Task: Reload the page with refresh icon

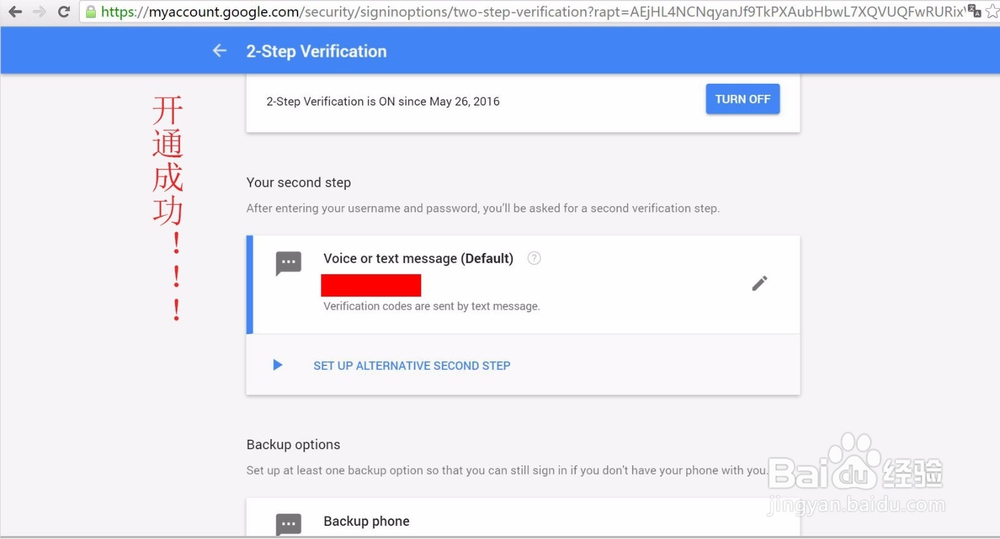Action: pos(63,11)
